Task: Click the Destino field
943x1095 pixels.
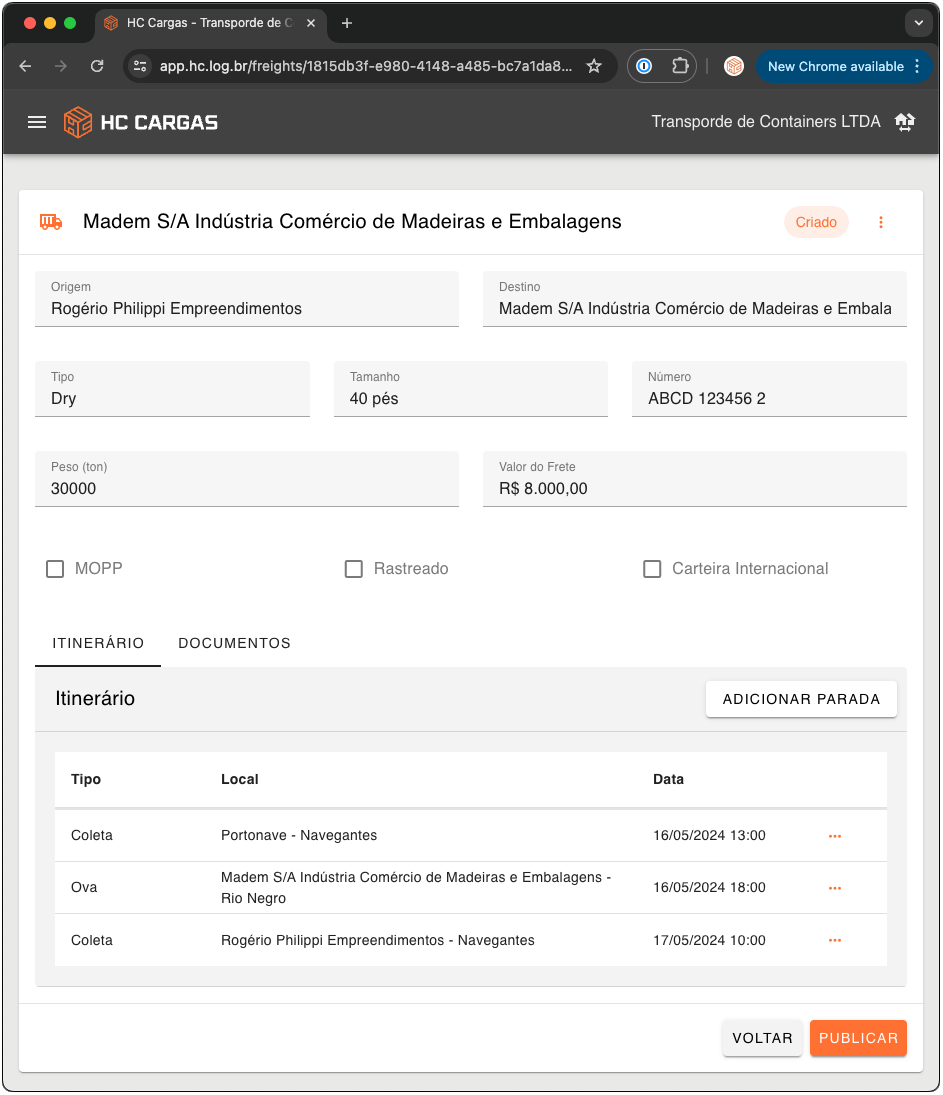Action: tap(695, 299)
